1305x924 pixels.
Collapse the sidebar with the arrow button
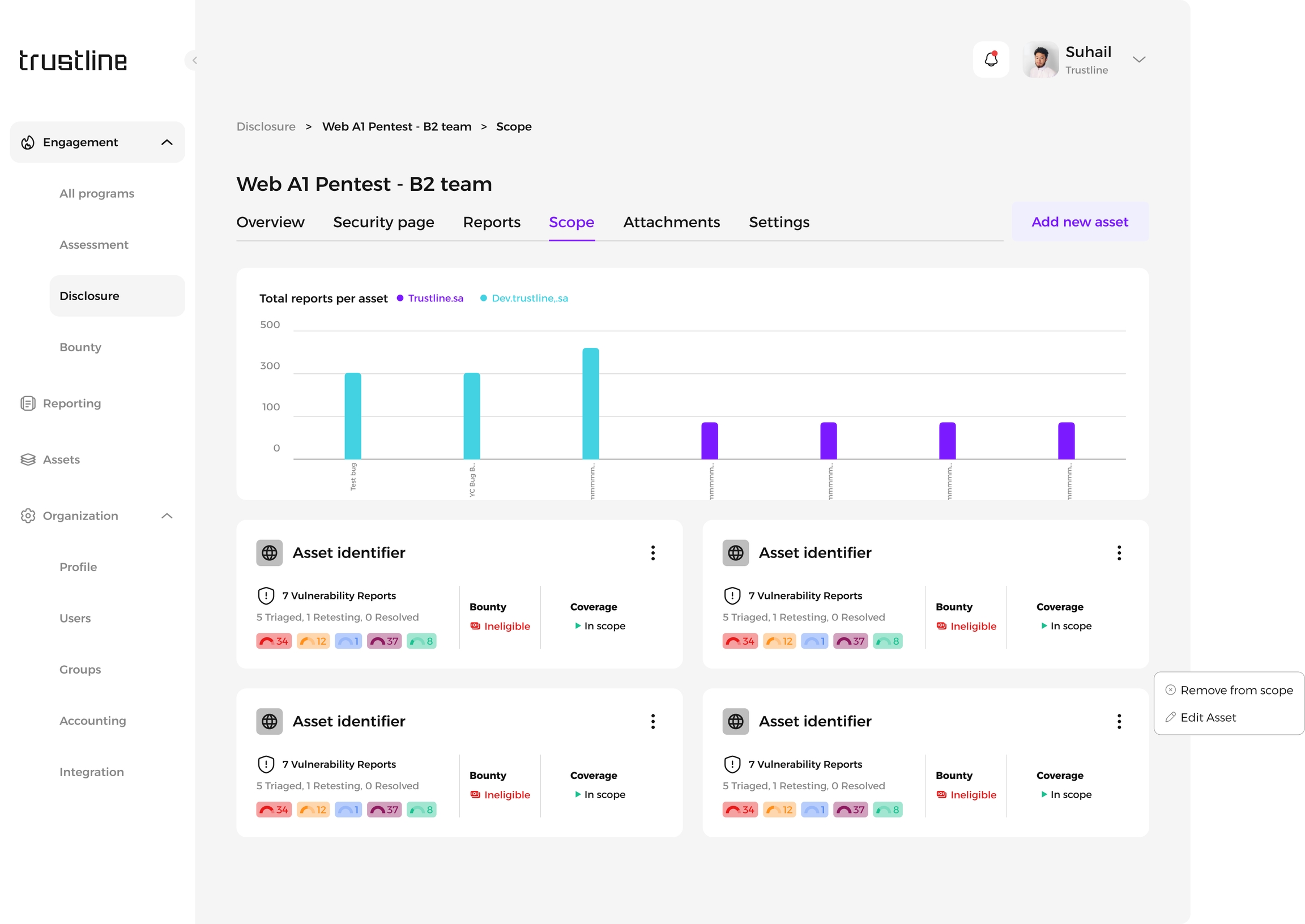pos(194,59)
